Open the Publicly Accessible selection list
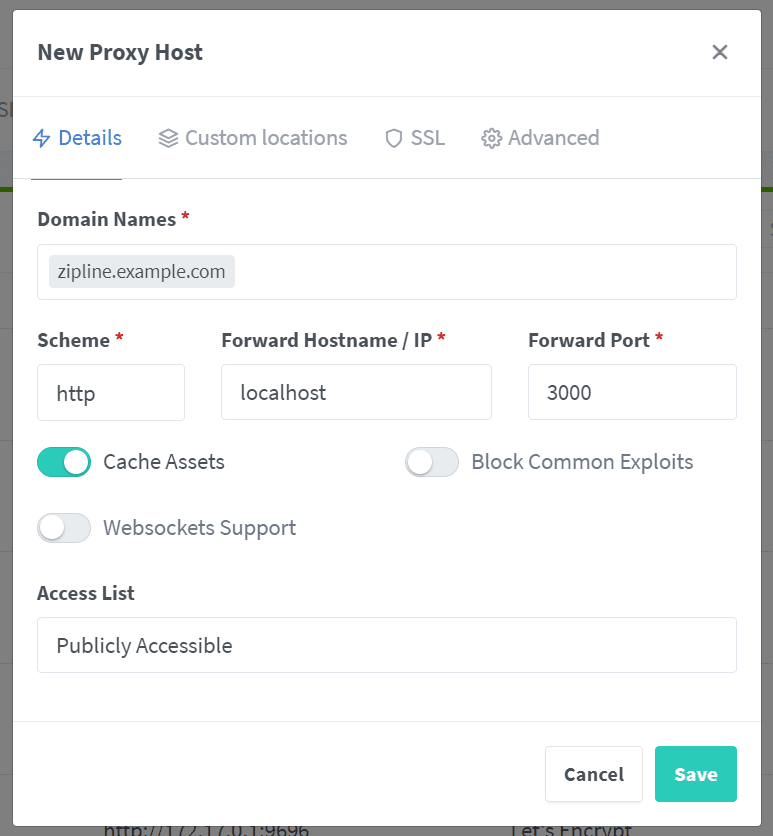The width and height of the screenshot is (773, 836). click(x=387, y=645)
